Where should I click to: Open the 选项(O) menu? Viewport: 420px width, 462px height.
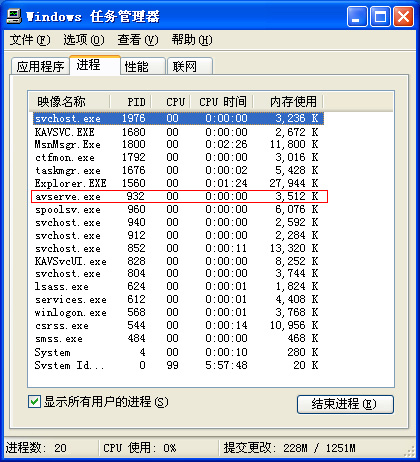point(84,40)
